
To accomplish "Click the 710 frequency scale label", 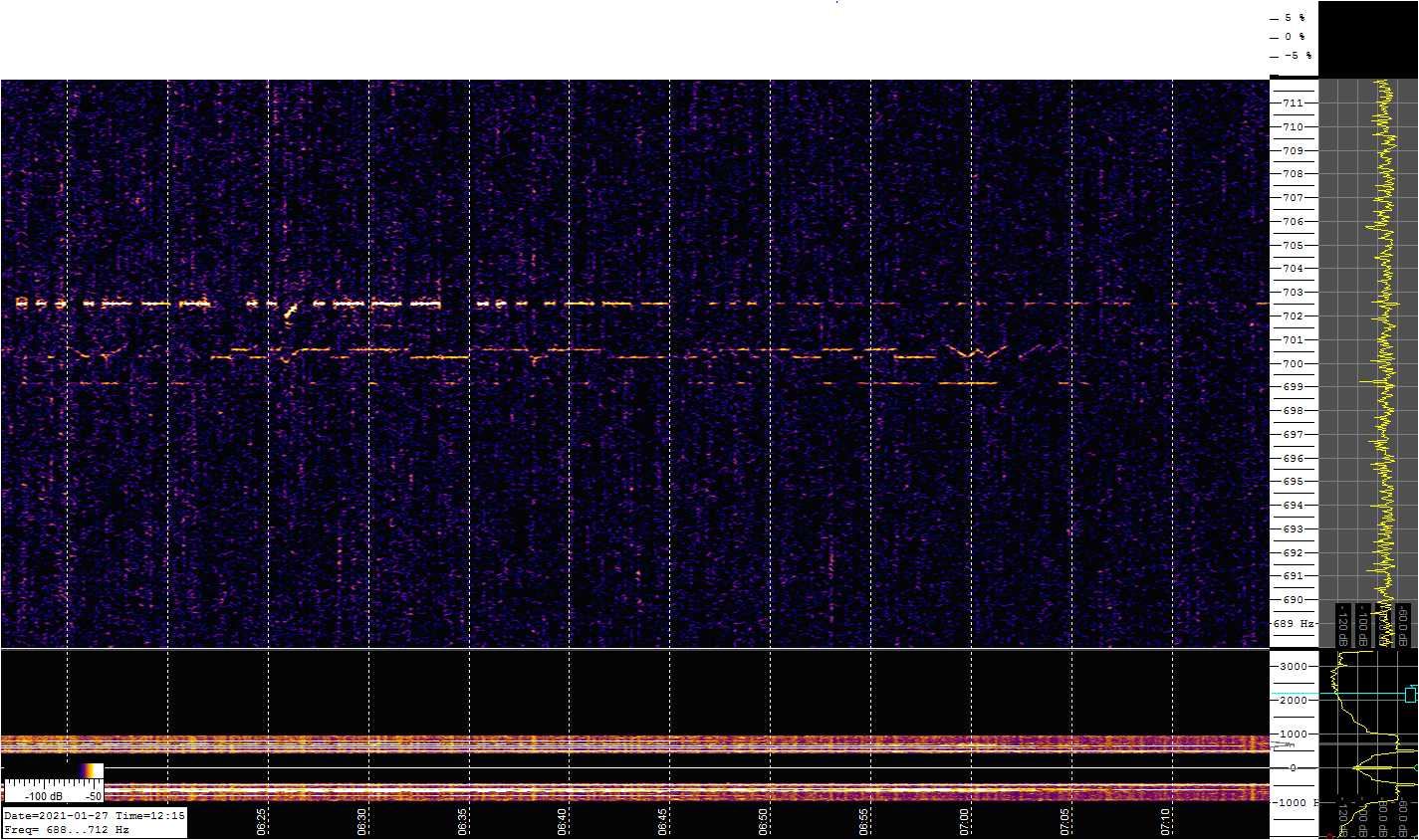I will click(x=1294, y=127).
